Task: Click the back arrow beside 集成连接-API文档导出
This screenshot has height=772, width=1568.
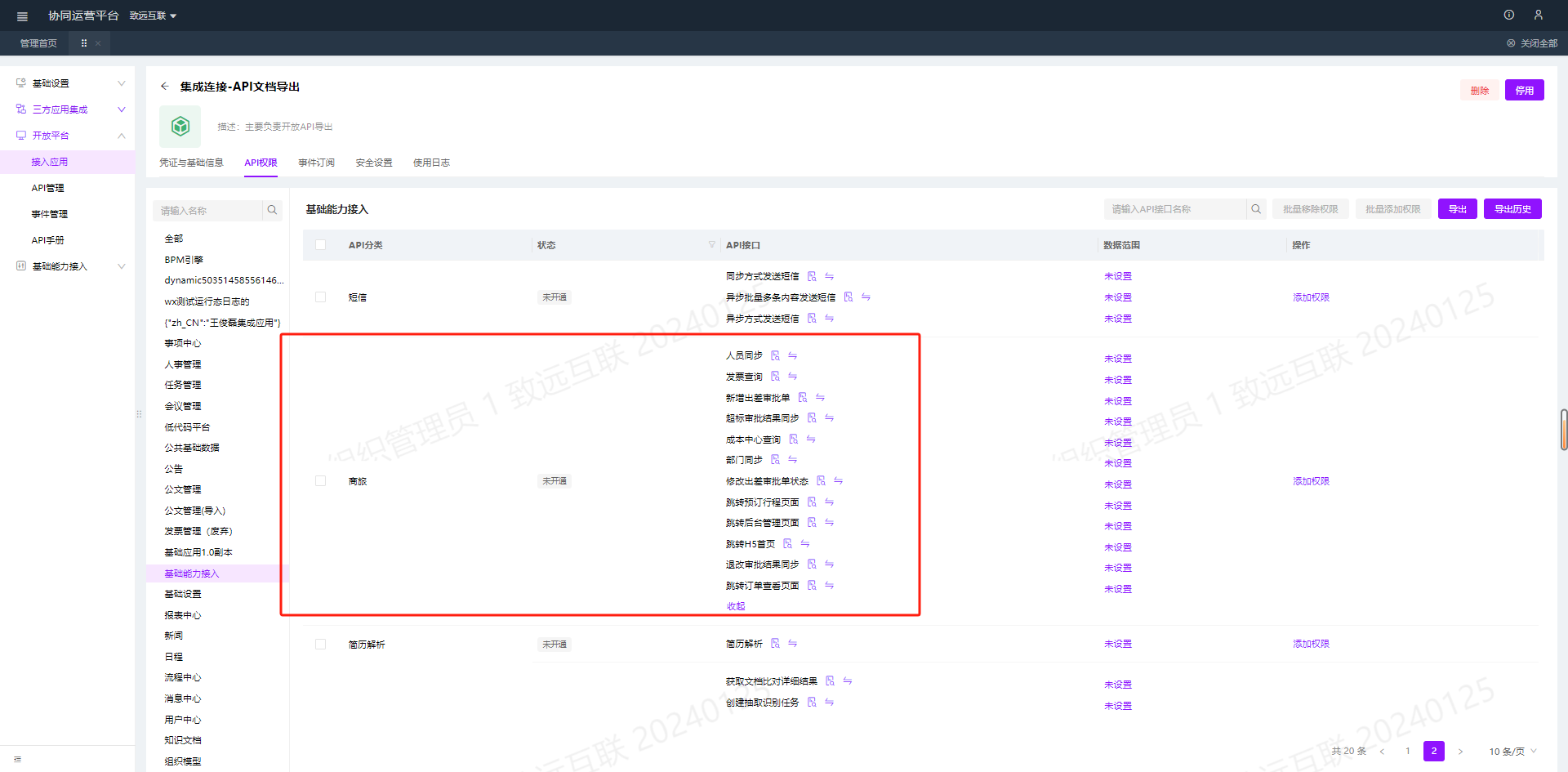Action: pyautogui.click(x=165, y=87)
